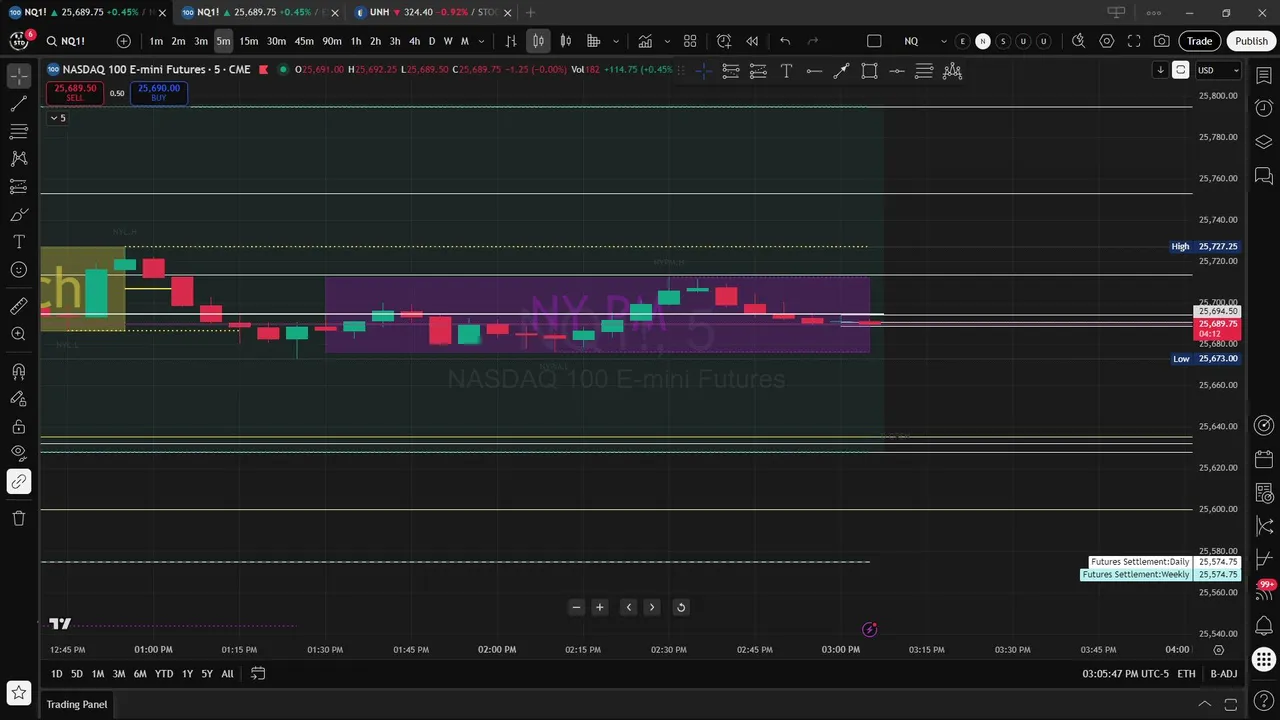The image size is (1280, 720).
Task: Open go to date calendar icon
Action: (257, 674)
